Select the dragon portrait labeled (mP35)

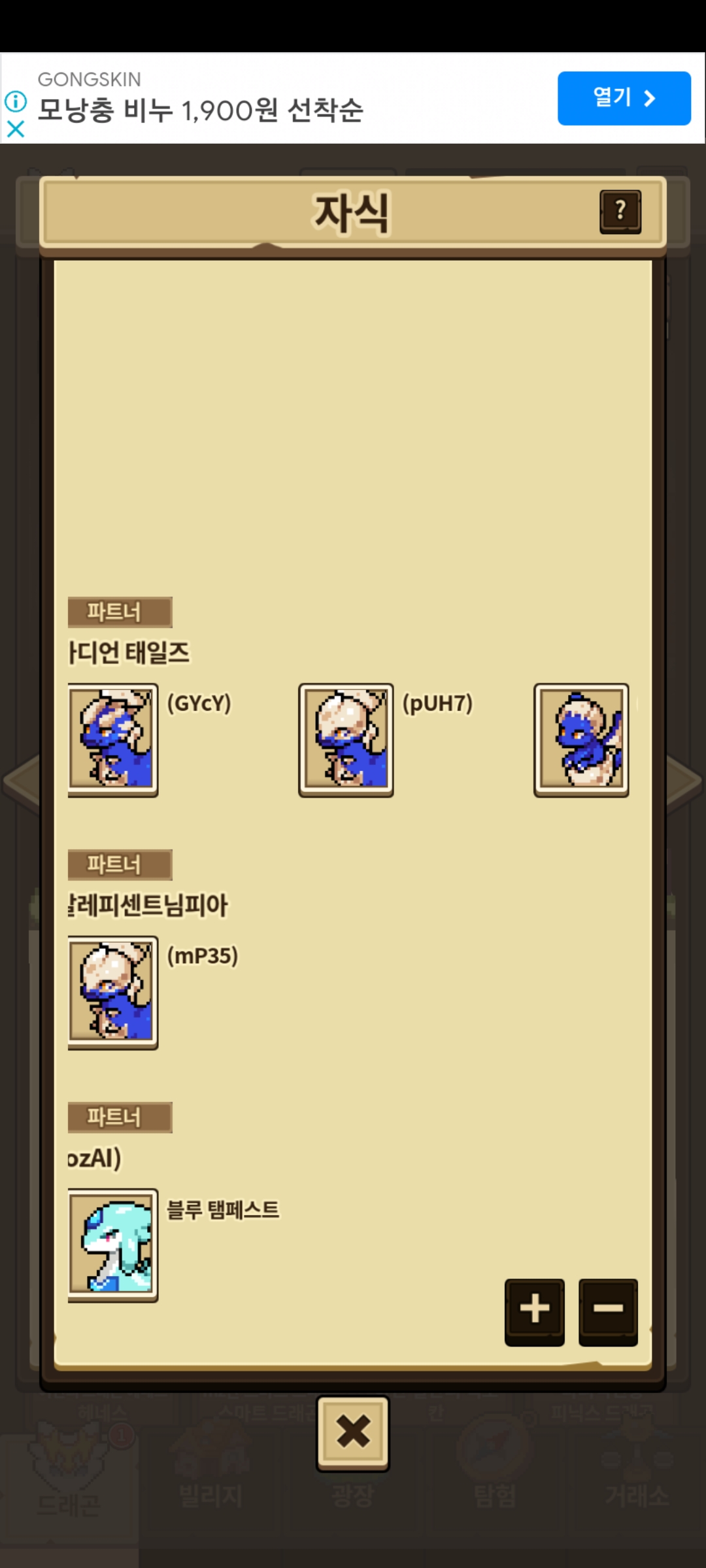pyautogui.click(x=112, y=993)
